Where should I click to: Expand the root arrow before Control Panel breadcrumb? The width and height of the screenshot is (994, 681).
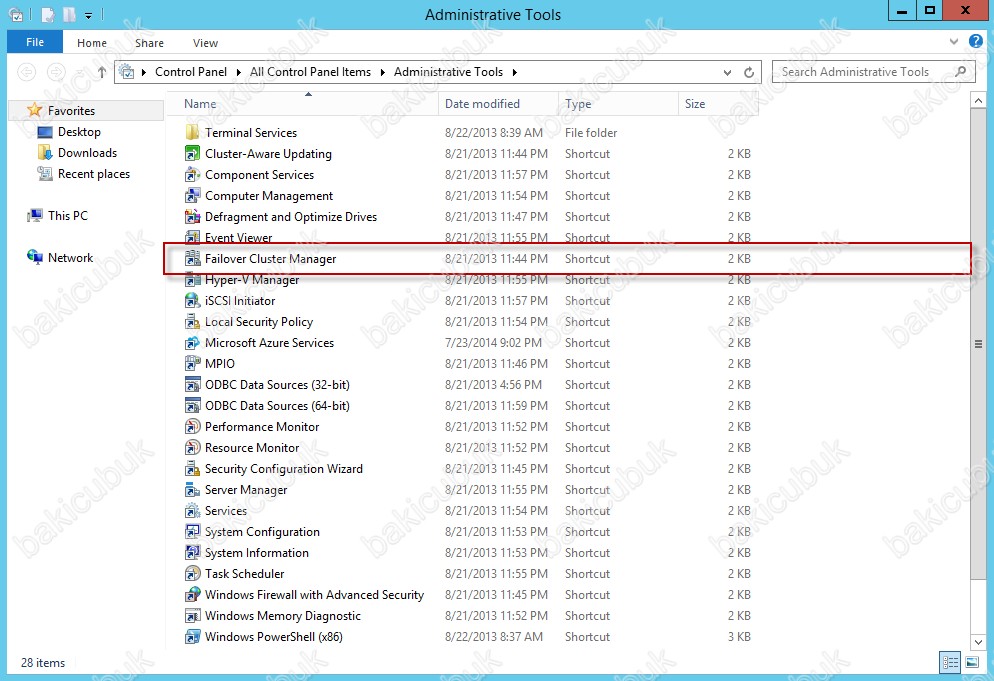pos(144,72)
